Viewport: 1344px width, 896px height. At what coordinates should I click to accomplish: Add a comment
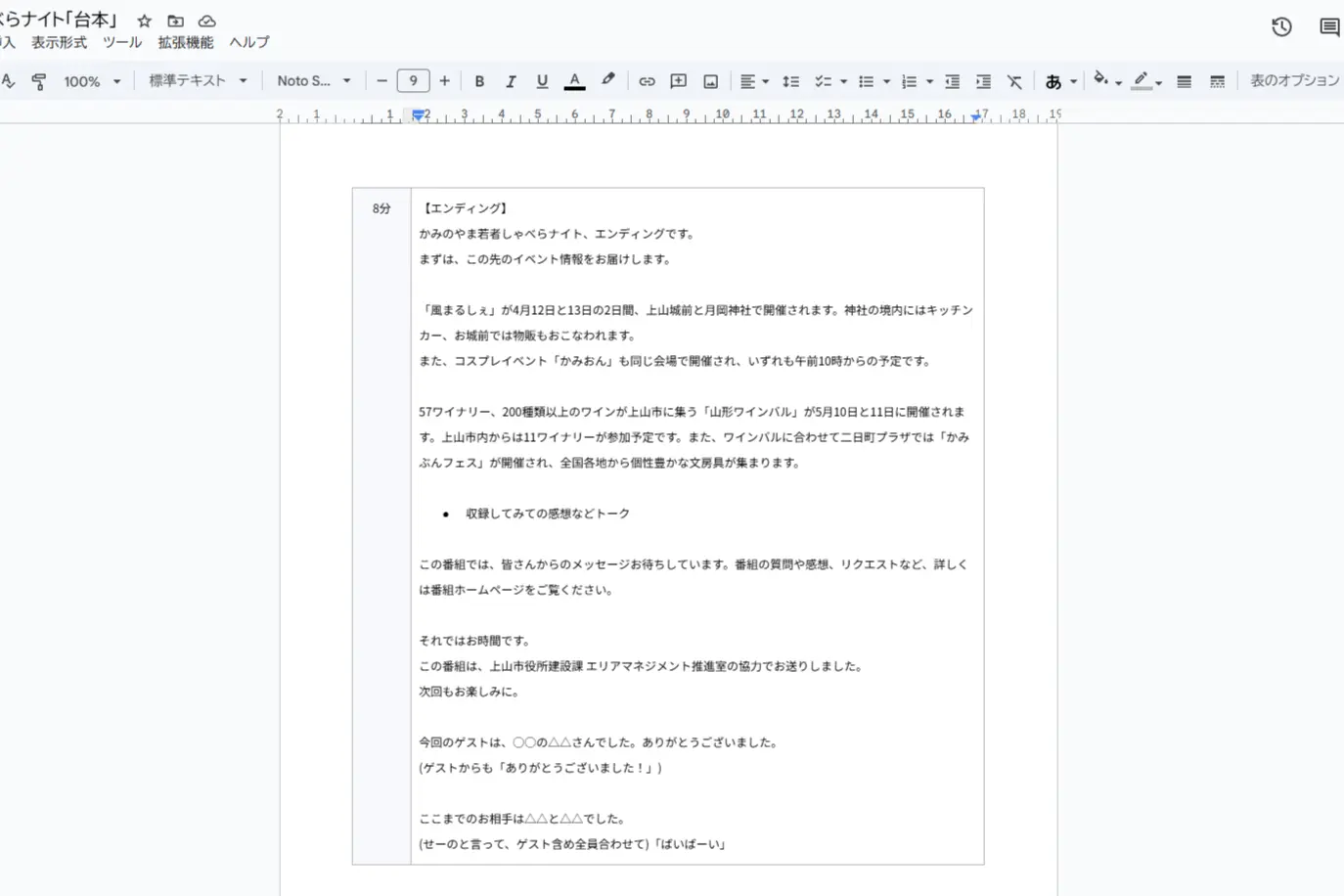coord(678,80)
